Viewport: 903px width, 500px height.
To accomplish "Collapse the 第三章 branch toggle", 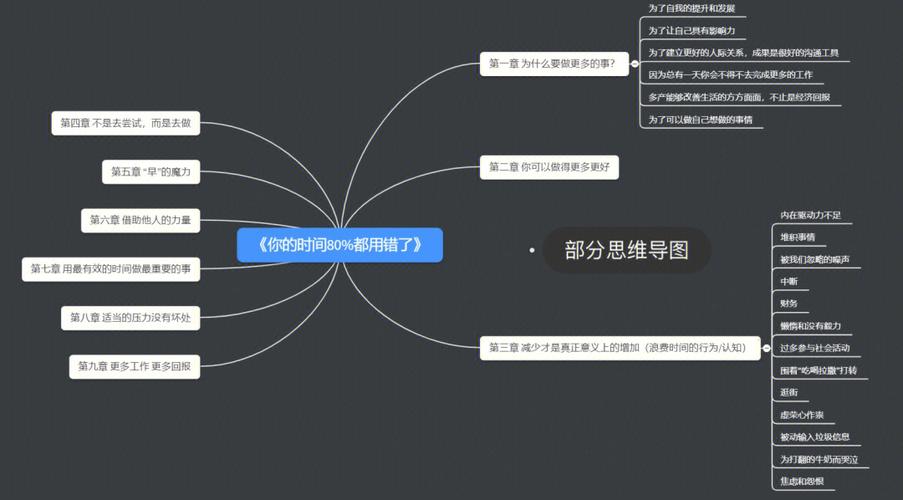I will [767, 348].
